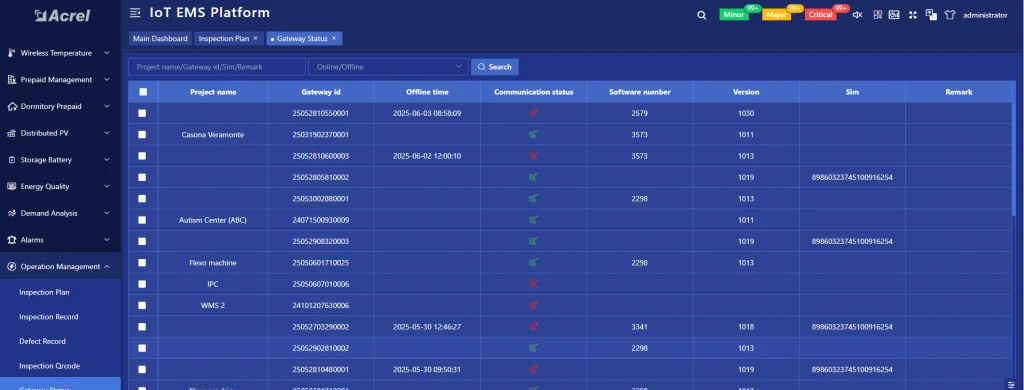Open the header search magnifier icon
Screen dimensions: 1024x390
tap(701, 15)
